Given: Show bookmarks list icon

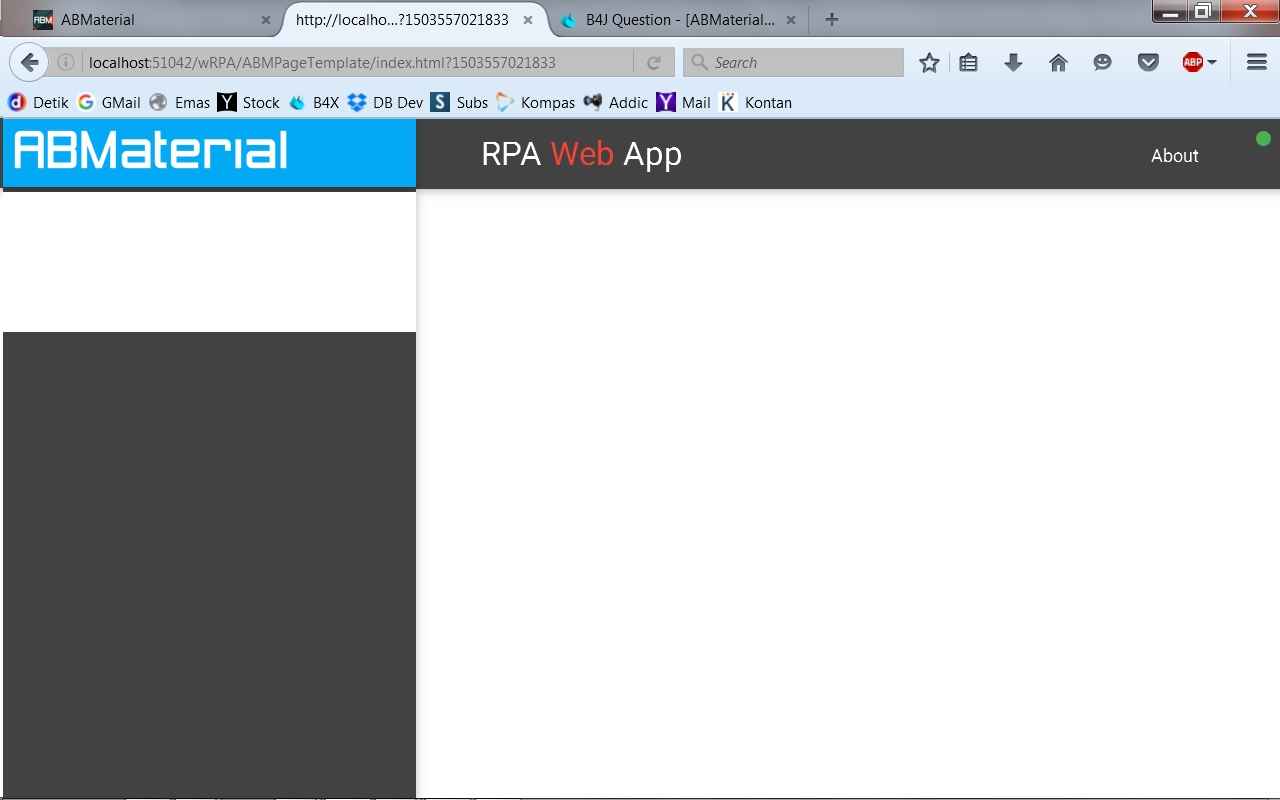Looking at the screenshot, I should coord(968,62).
